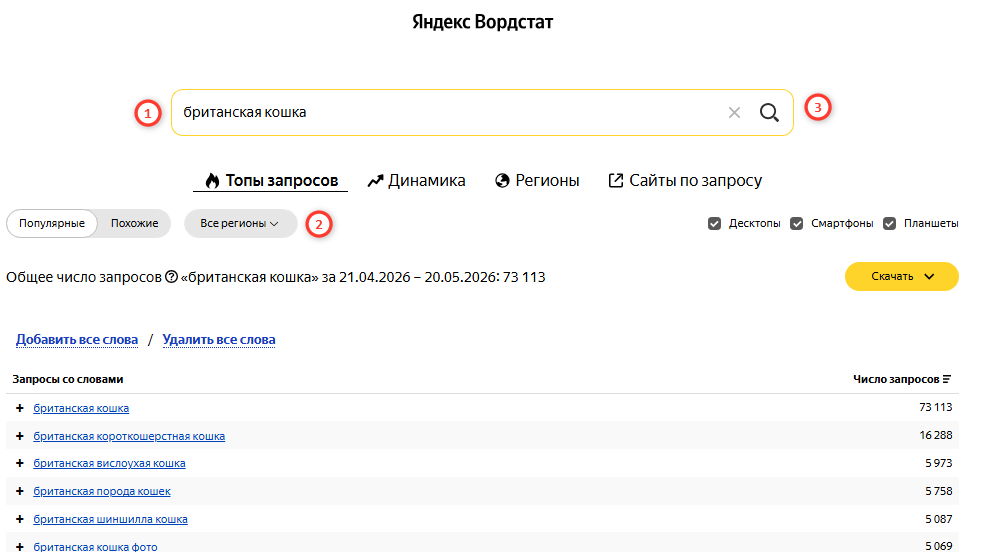Add 'британская кошка фото' with plus icon
The image size is (995, 552).
[x=20, y=546]
